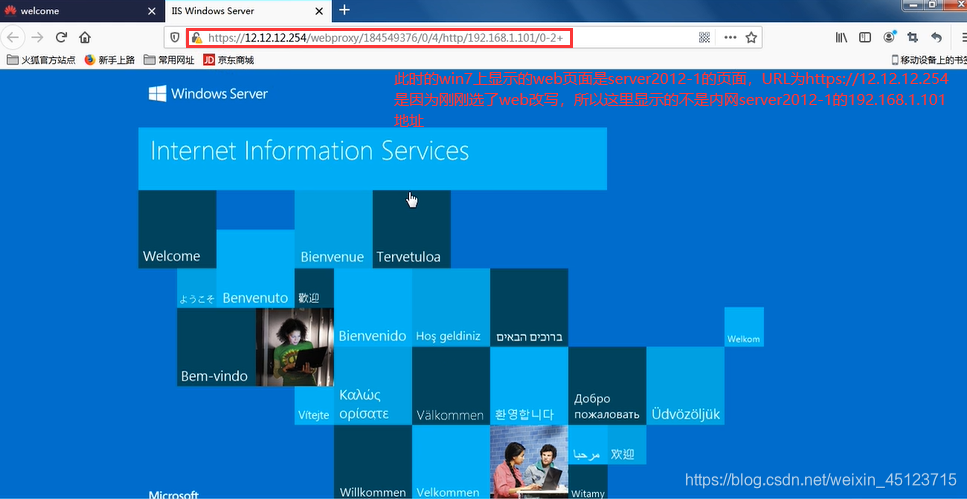Click the 歡迎 tile
The width and height of the screenshot is (967, 499).
pos(314,288)
